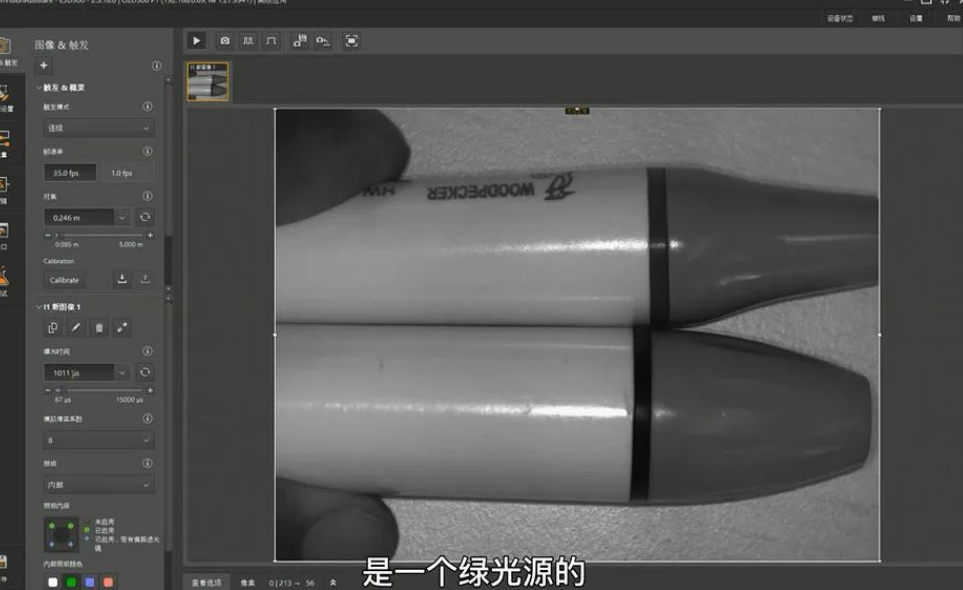The image size is (963, 590).
Task: Click the delete trash icon for image 1
Action: pos(99,328)
